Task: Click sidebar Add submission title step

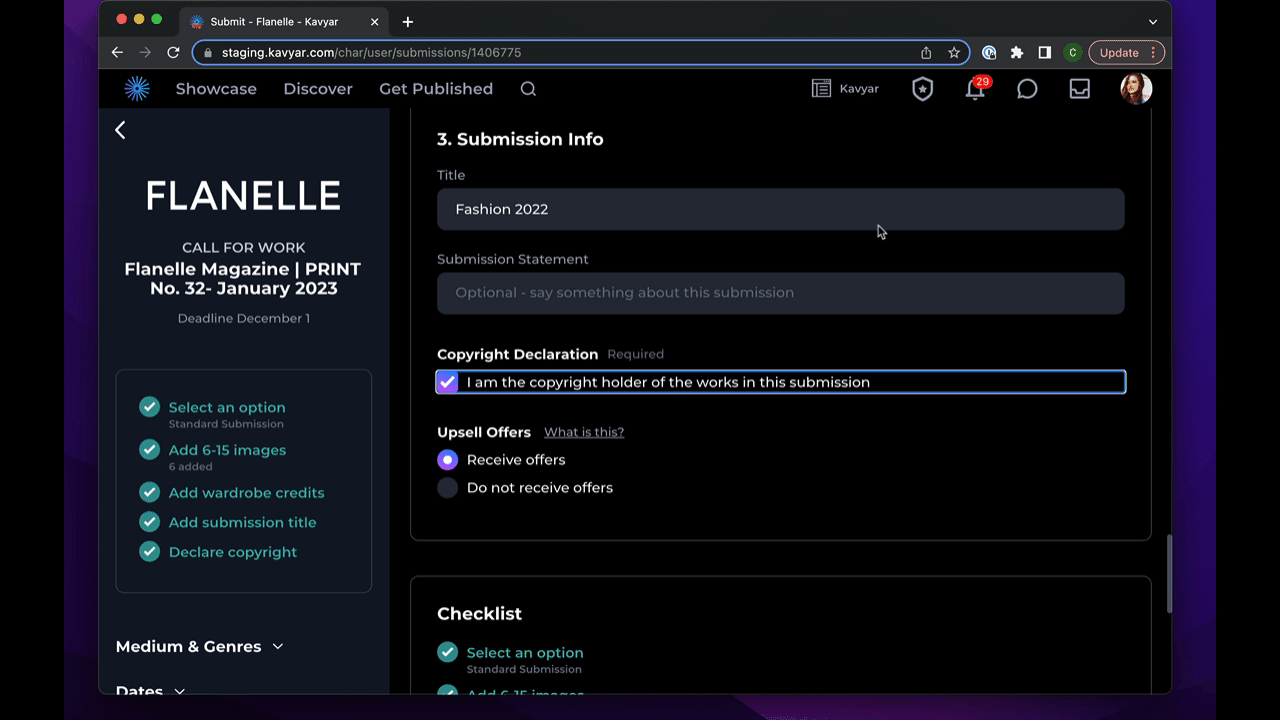Action: [x=242, y=522]
